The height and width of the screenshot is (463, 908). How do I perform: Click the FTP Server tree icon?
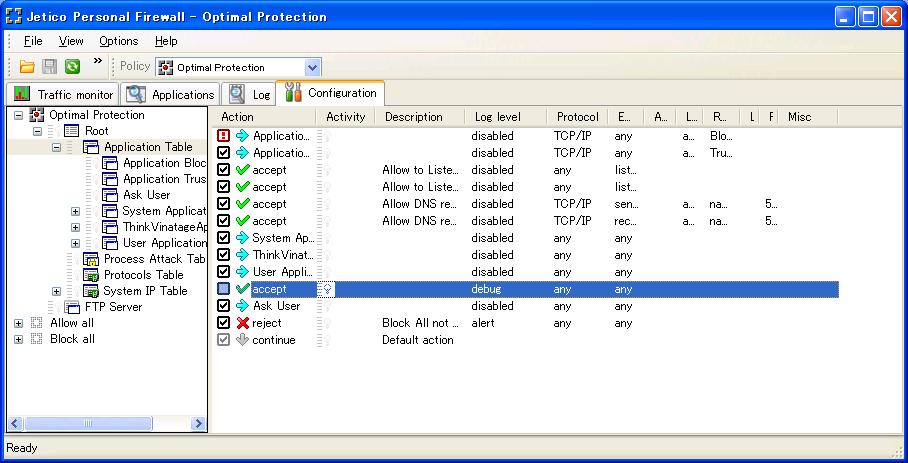(x=71, y=307)
